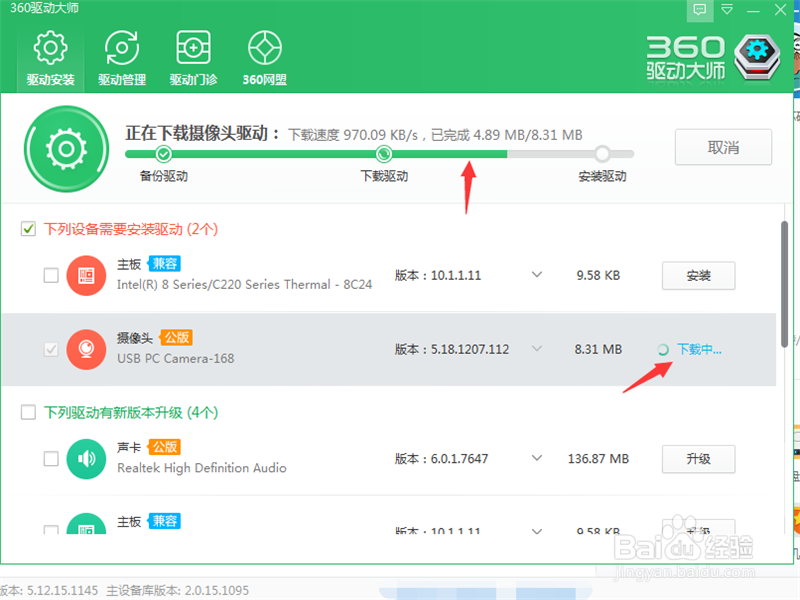Minimize the 360驱动大师 window
Viewport: 800px width, 600px height.
pos(753,10)
